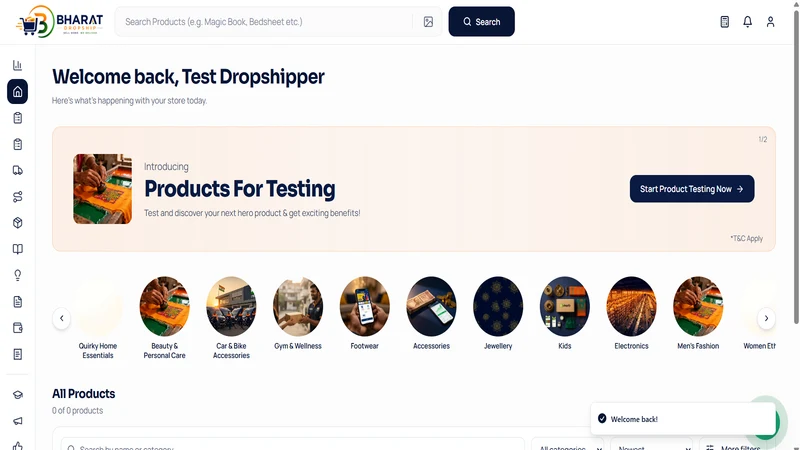Open the bar chart analytics sidebar icon
Image resolution: width=800 pixels, height=450 pixels.
pyautogui.click(x=17, y=65)
